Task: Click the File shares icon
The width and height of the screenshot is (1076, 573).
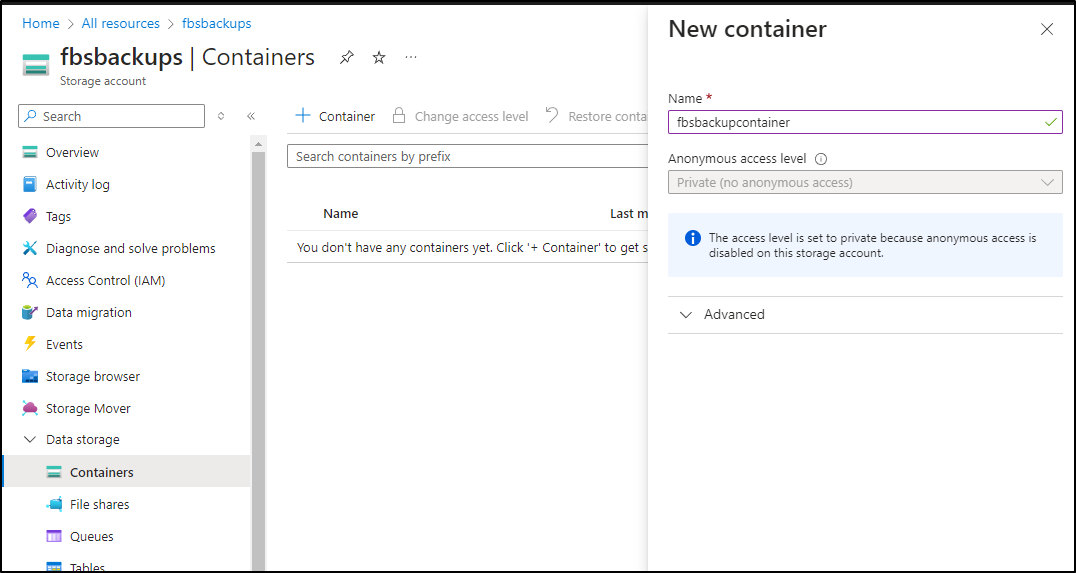Action: point(54,504)
